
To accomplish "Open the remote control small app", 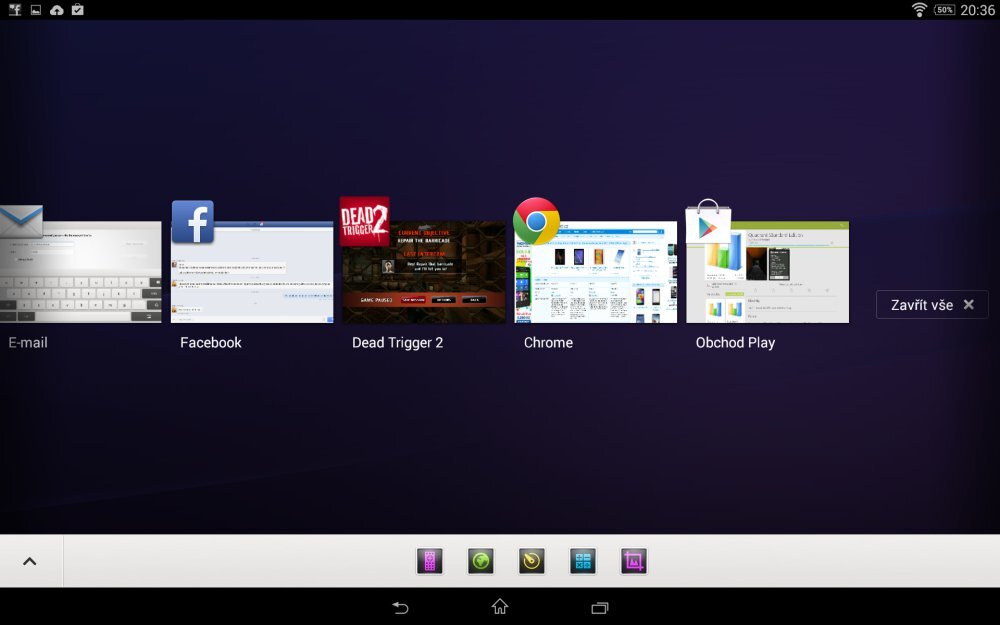I will [430, 561].
